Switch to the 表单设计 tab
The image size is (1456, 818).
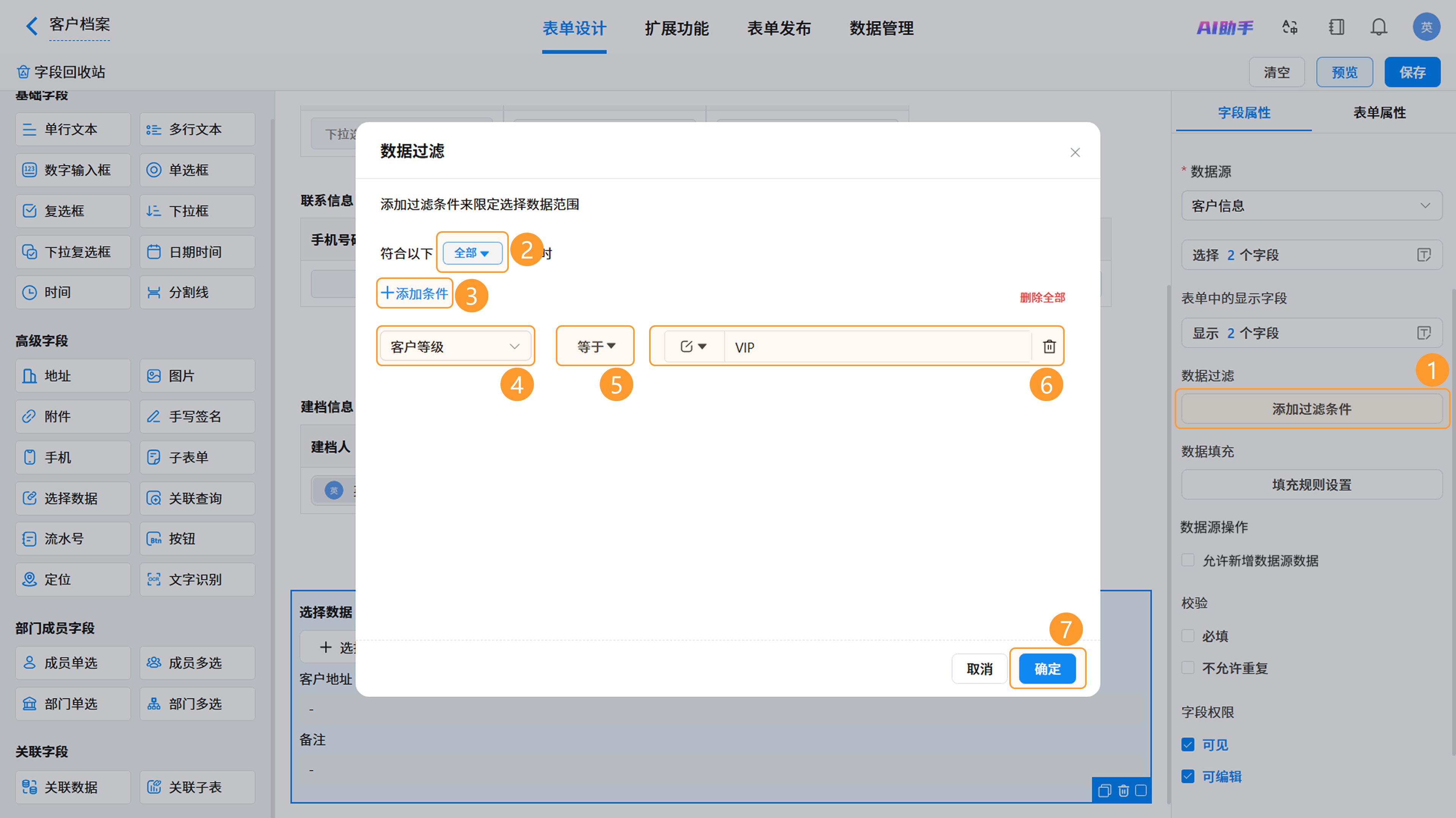(x=574, y=28)
